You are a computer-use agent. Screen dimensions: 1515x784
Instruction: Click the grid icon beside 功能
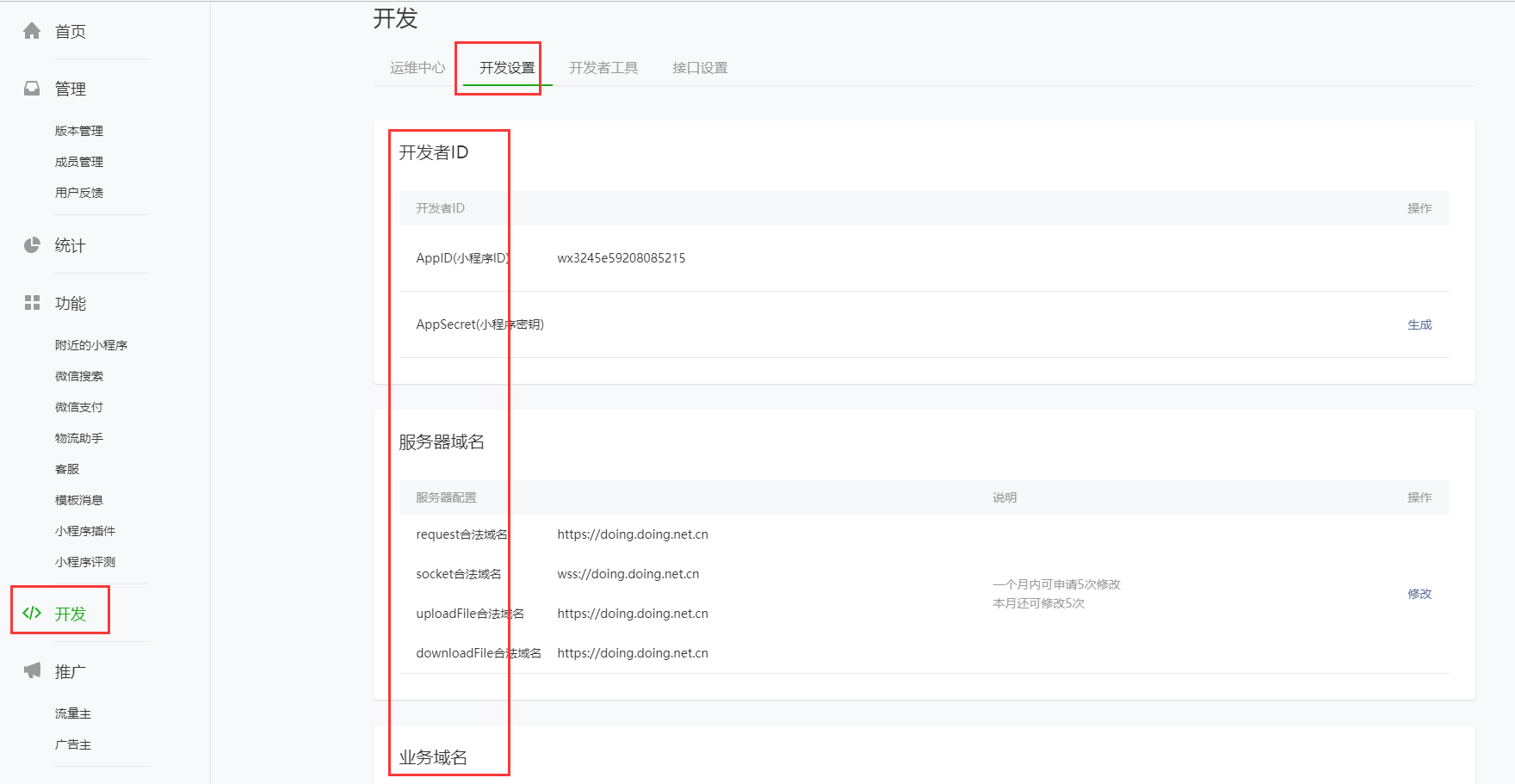32,303
